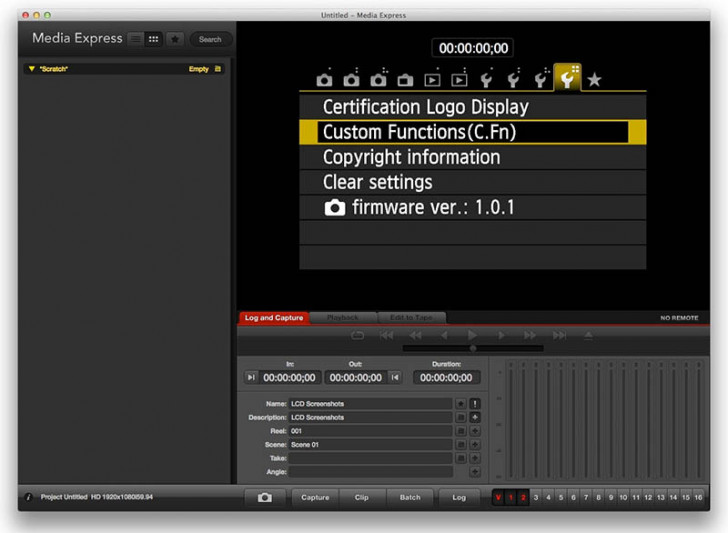Jump to end with skip-forward button
Viewport: 728px width, 533px height.
559,335
